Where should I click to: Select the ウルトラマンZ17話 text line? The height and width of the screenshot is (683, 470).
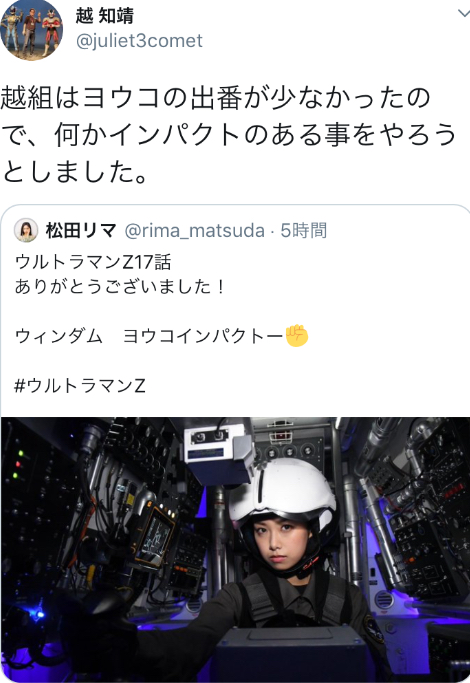(x=93, y=262)
